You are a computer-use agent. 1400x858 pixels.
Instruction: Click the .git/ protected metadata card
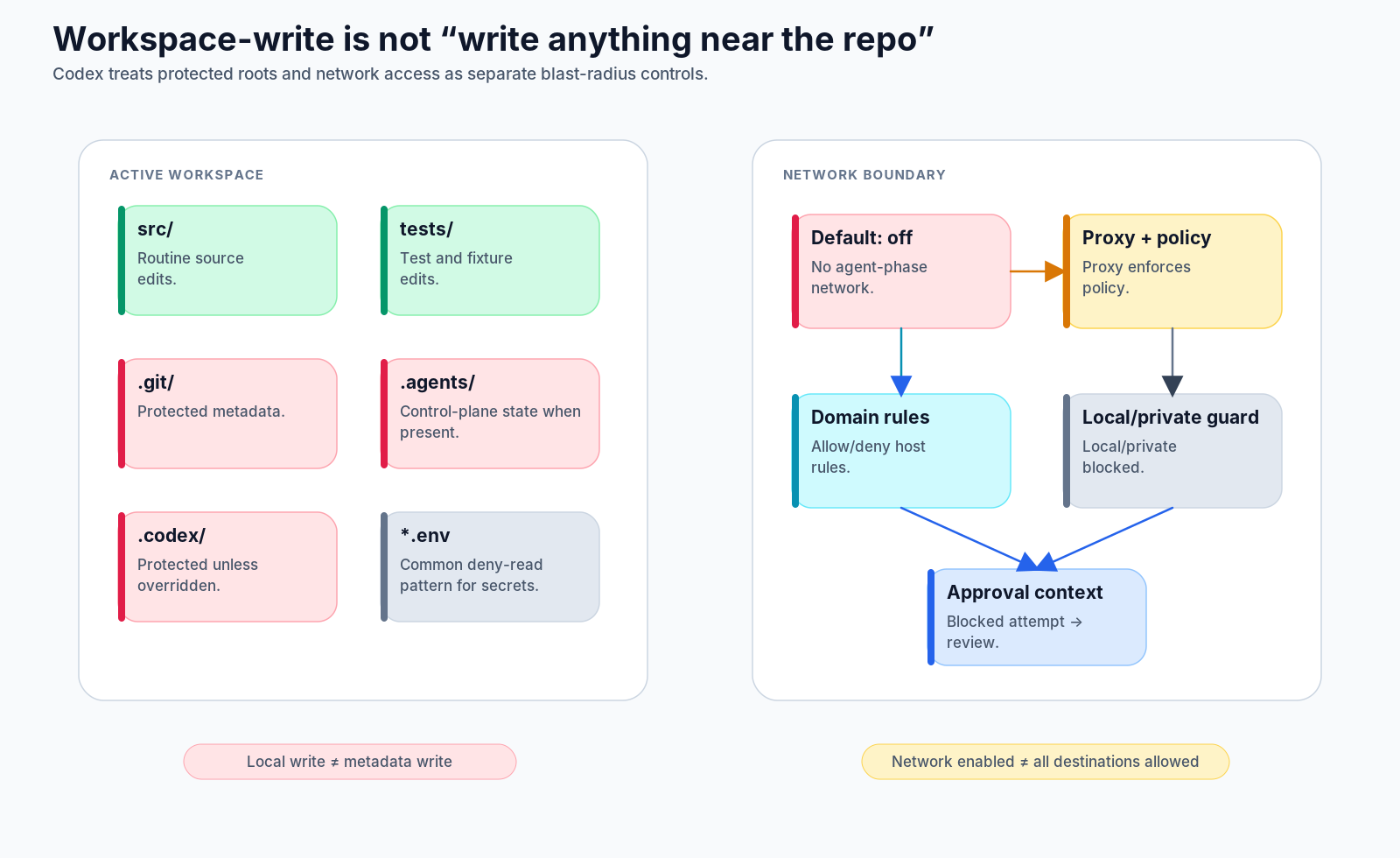point(227,413)
